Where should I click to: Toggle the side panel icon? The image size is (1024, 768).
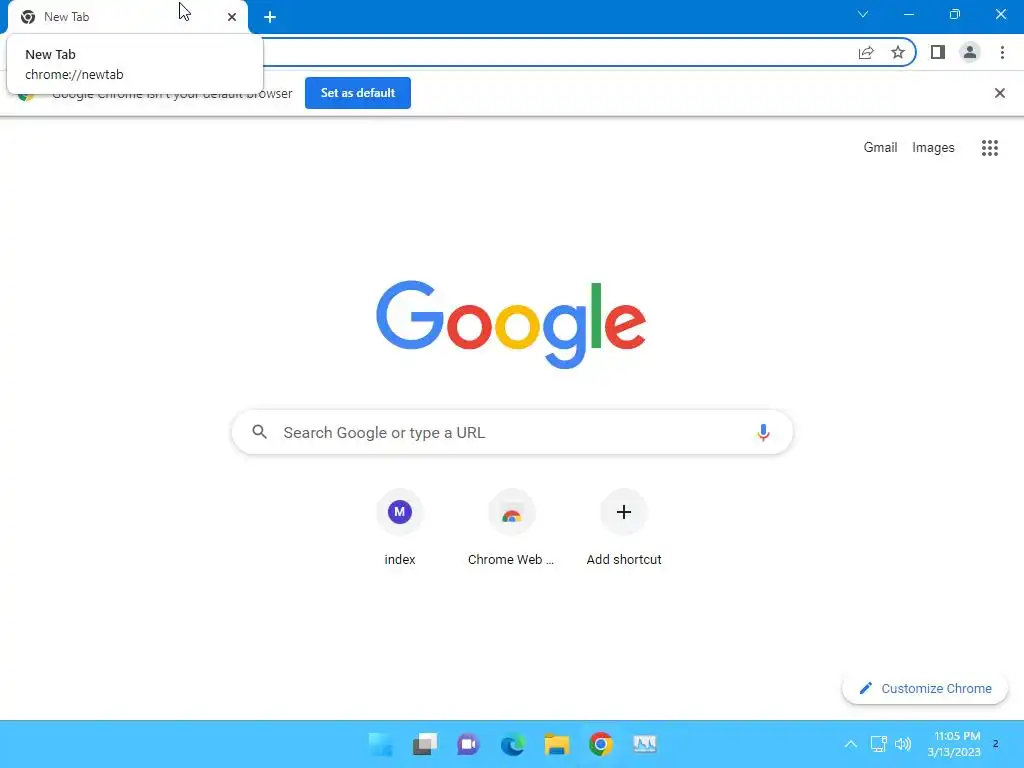(938, 52)
